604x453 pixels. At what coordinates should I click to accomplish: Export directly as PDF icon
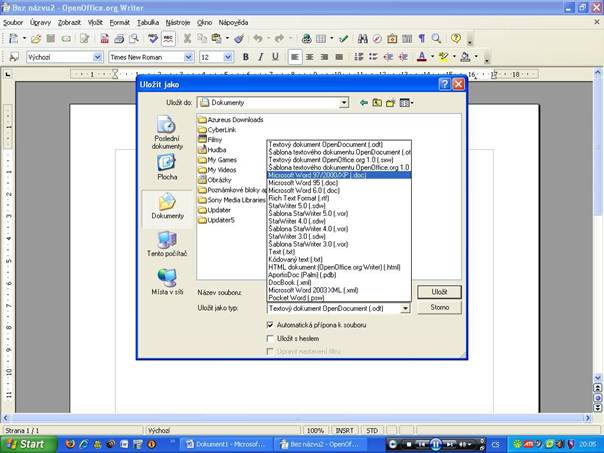(104, 38)
